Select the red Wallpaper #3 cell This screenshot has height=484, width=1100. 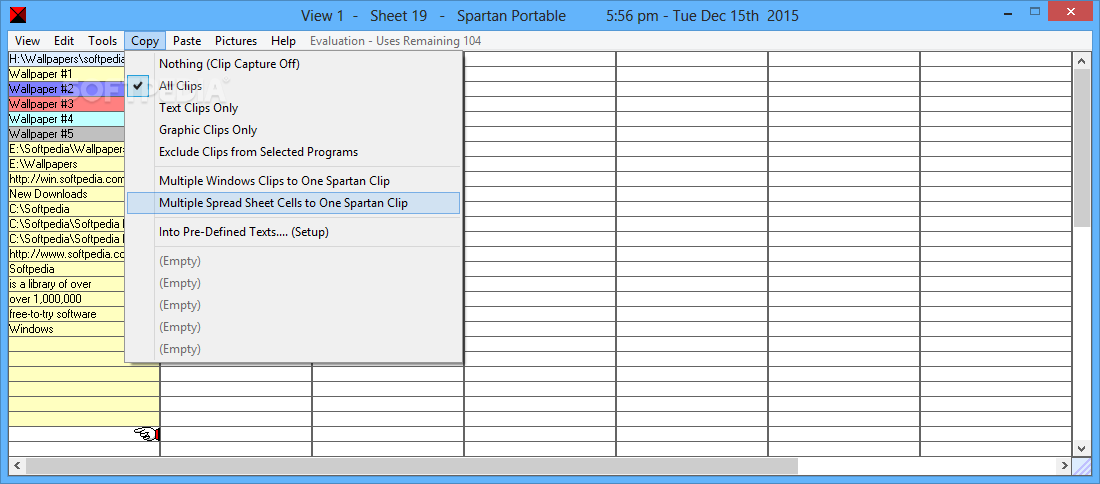(67, 104)
